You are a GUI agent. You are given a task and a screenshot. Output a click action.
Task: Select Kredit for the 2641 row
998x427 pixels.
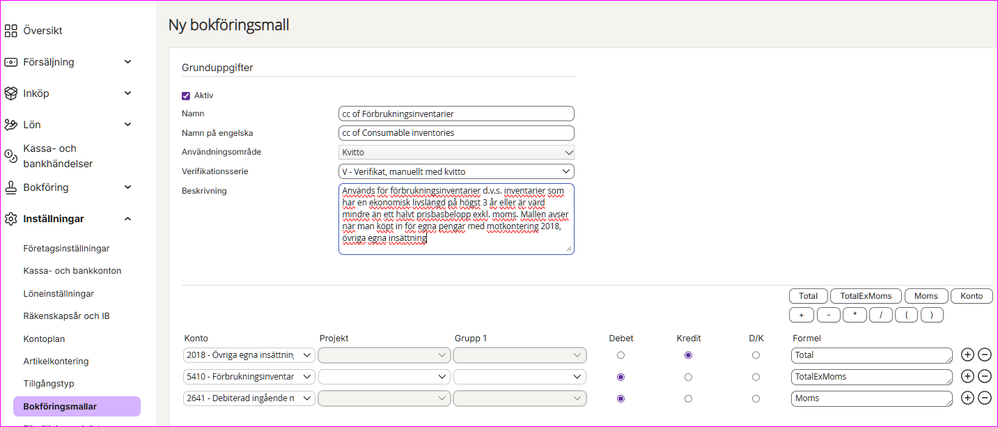click(688, 398)
